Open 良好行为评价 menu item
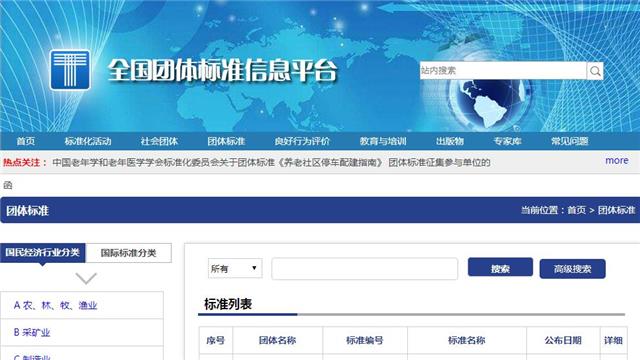The height and width of the screenshot is (360, 640). [302, 141]
